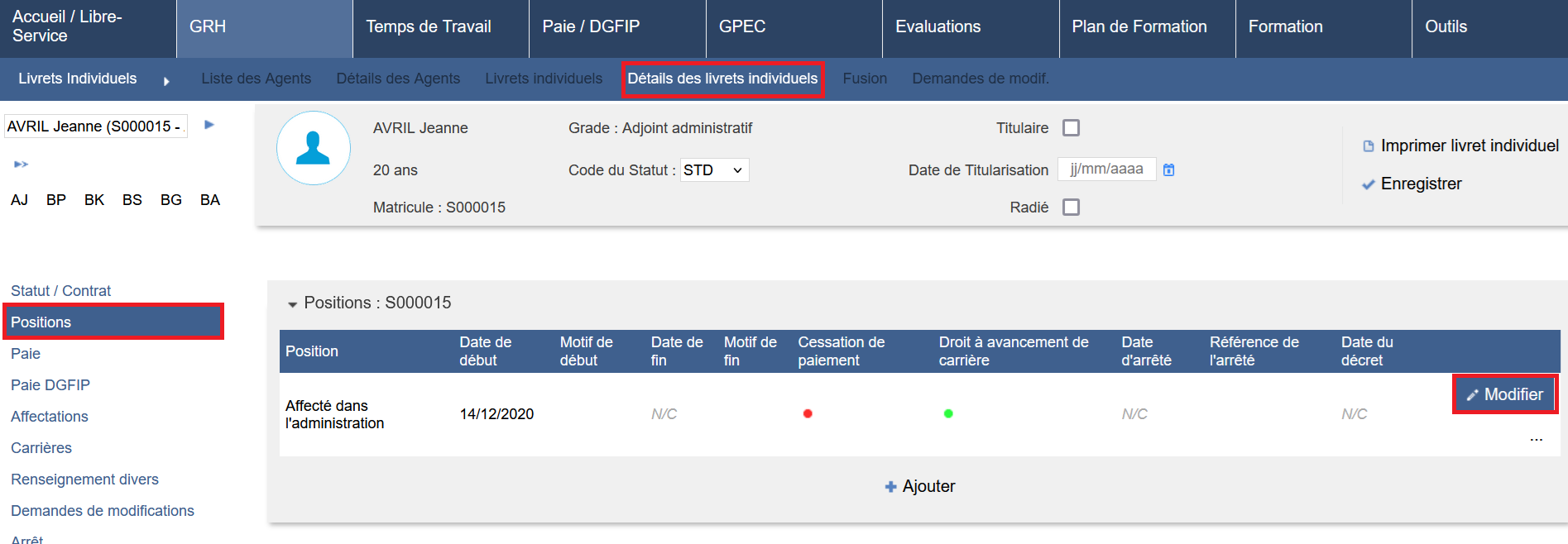Click the blue next-agent arrow icon
The width and height of the screenshot is (1568, 544).
pyautogui.click(x=209, y=125)
